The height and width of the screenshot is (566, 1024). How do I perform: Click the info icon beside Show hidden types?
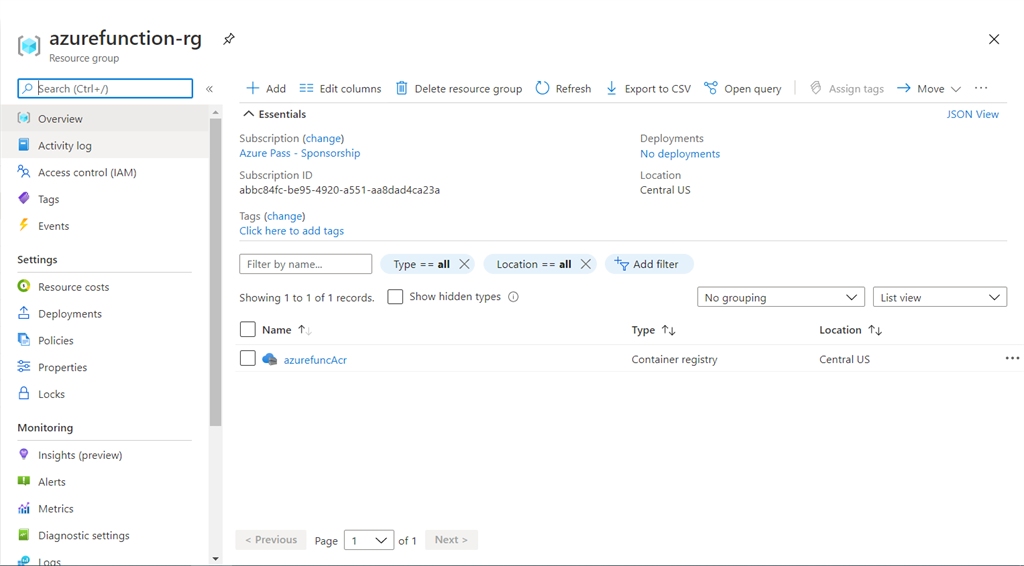coord(513,297)
